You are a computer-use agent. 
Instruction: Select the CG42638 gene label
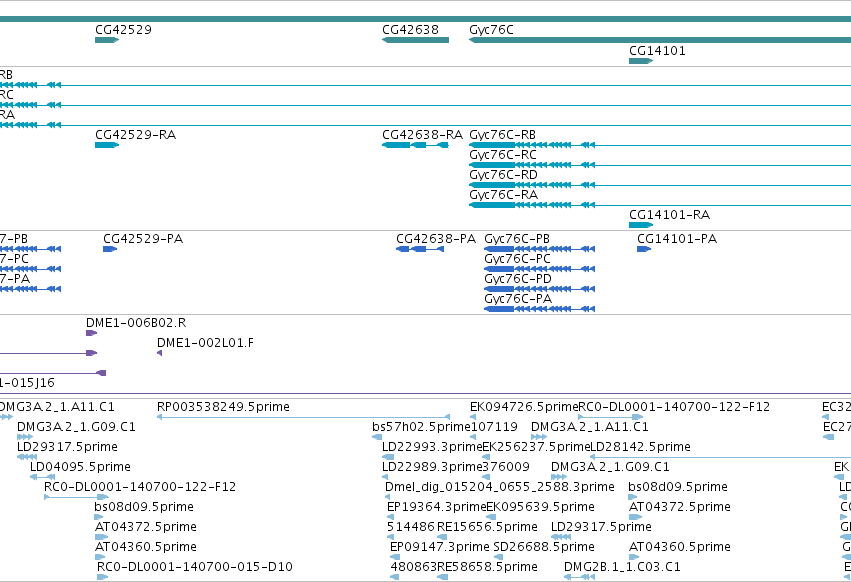[410, 30]
